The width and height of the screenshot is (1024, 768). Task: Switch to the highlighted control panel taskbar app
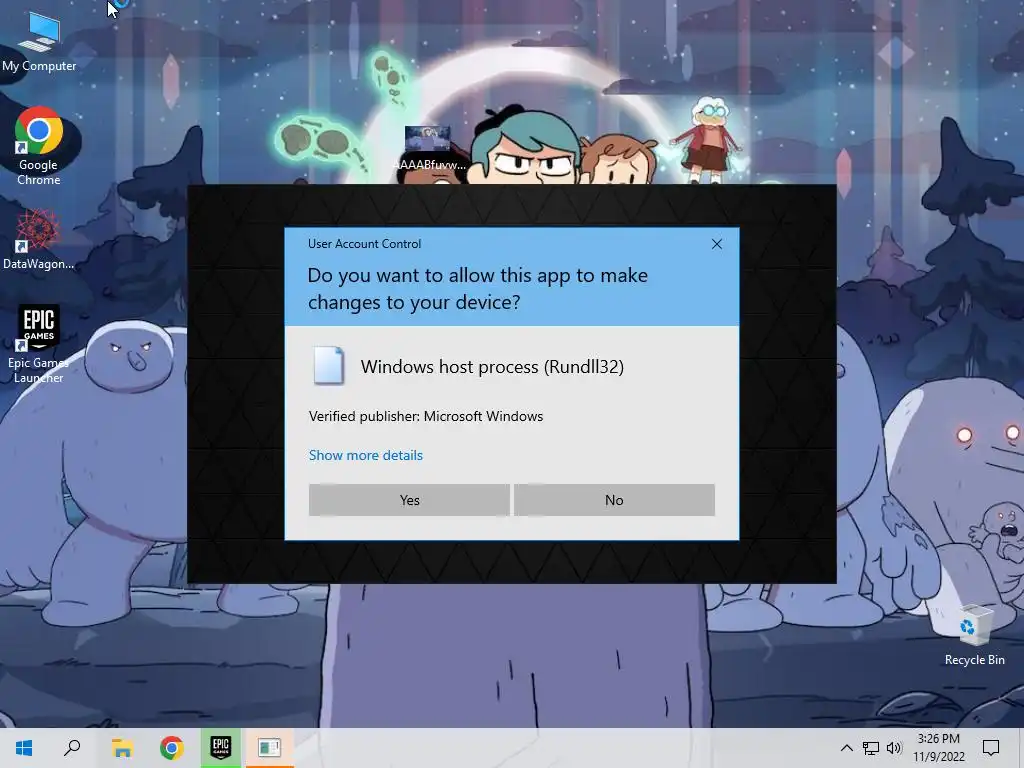(x=270, y=748)
